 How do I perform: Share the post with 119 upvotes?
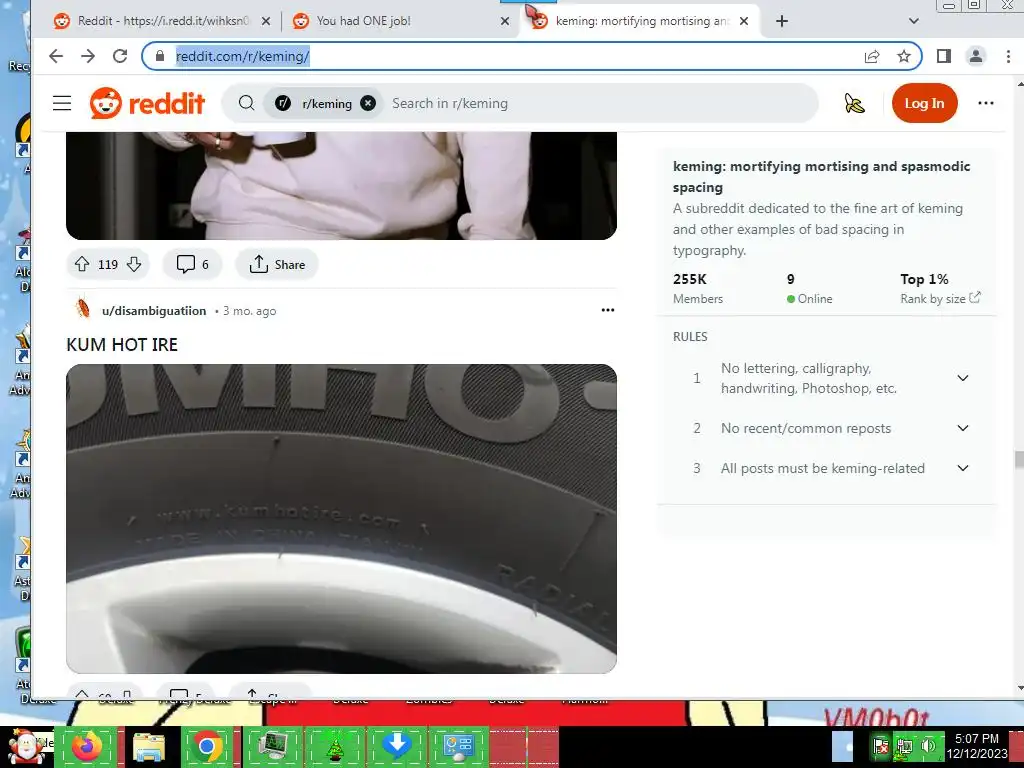point(277,264)
